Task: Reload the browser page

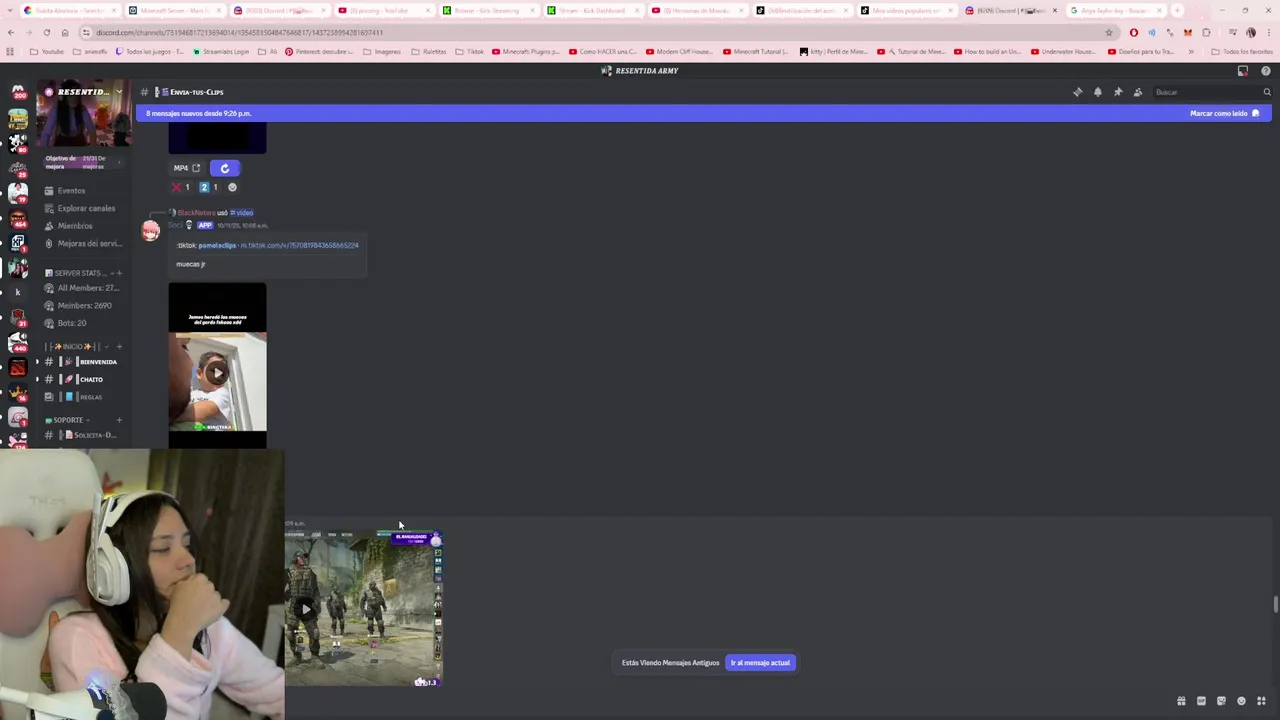Action: click(47, 32)
